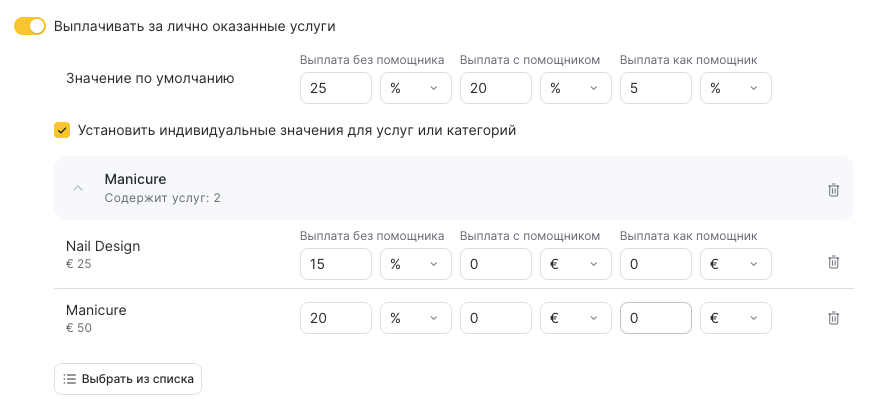This screenshot has height=407, width=880.
Task: Delete the Nail Design service row
Action: (833, 262)
